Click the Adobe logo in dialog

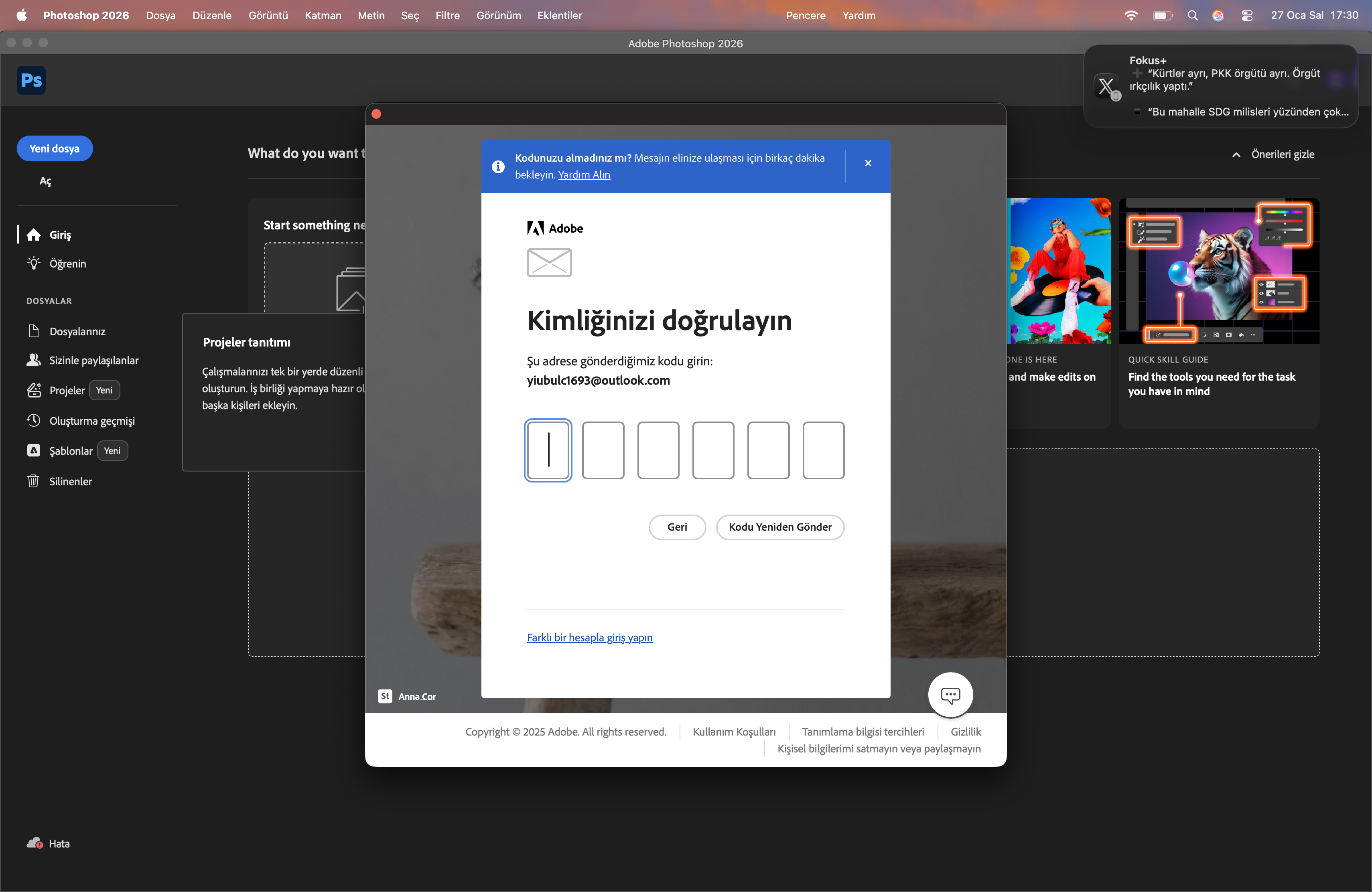[555, 228]
